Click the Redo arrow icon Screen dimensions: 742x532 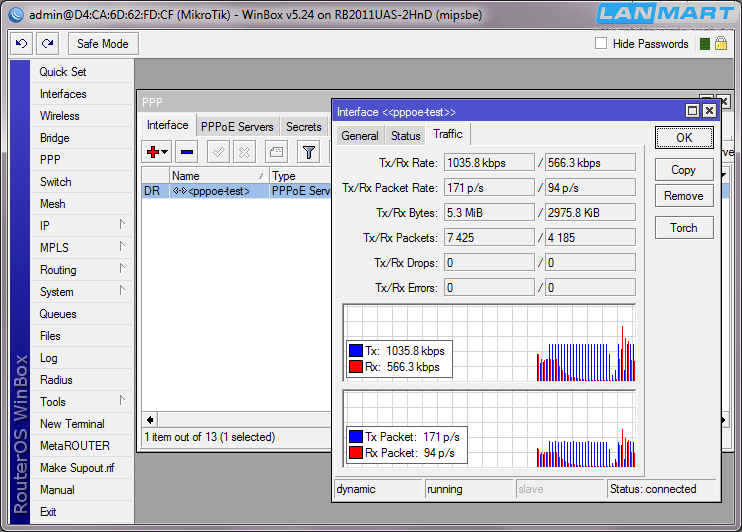point(47,44)
